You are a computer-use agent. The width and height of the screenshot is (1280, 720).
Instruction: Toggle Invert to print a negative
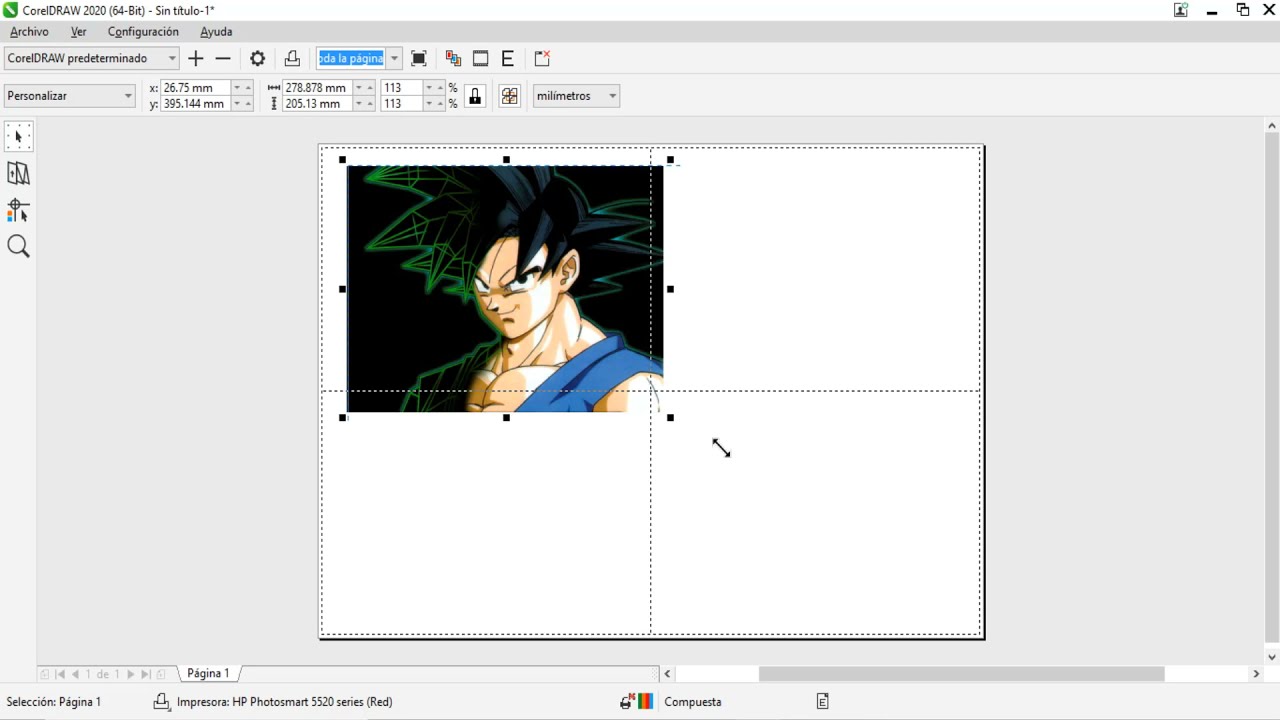coord(480,58)
